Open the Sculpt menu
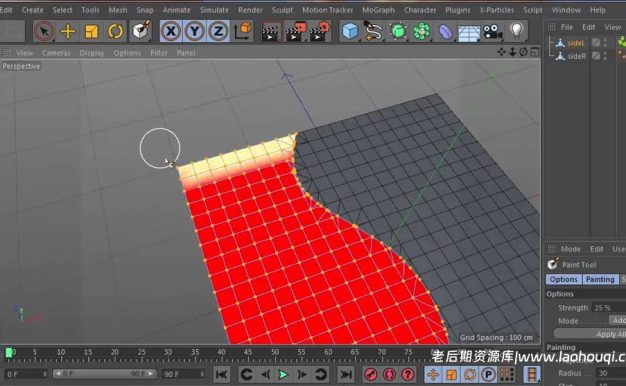This screenshot has width=626, height=386. click(x=282, y=10)
